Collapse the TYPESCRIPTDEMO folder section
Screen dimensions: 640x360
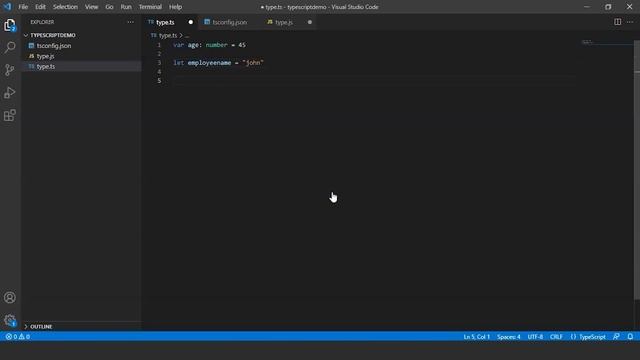pos(52,36)
